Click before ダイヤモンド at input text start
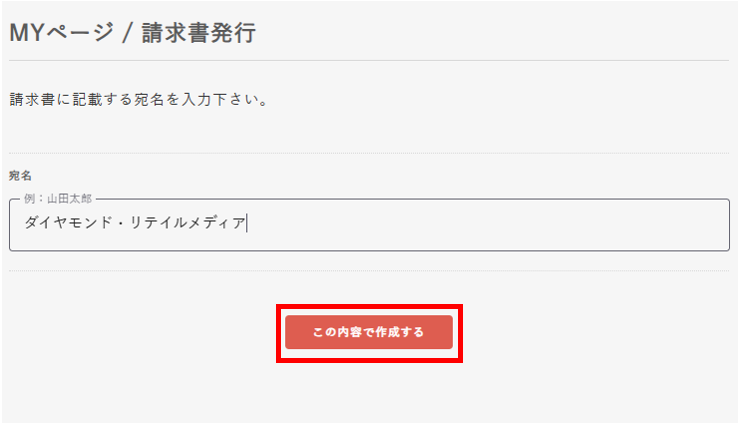The image size is (739, 424). point(24,224)
